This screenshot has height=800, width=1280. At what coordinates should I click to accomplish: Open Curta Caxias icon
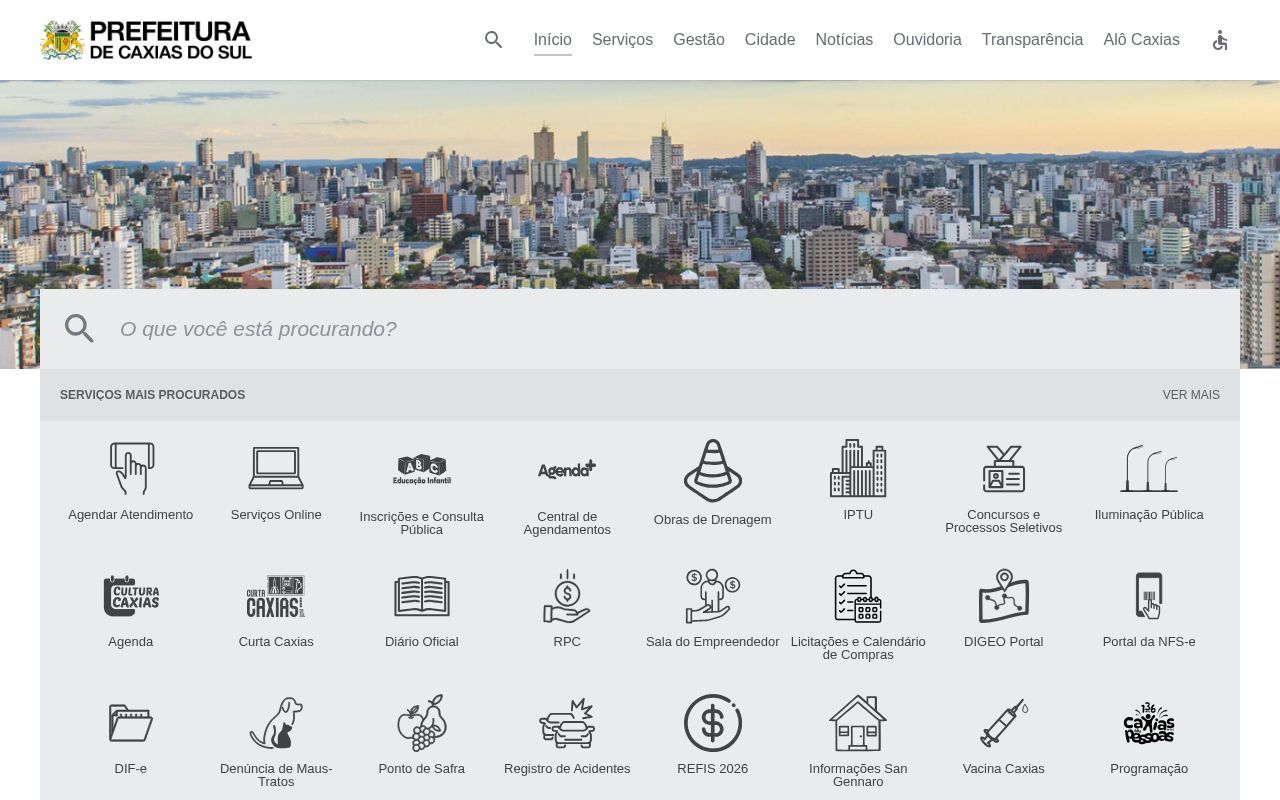point(276,596)
